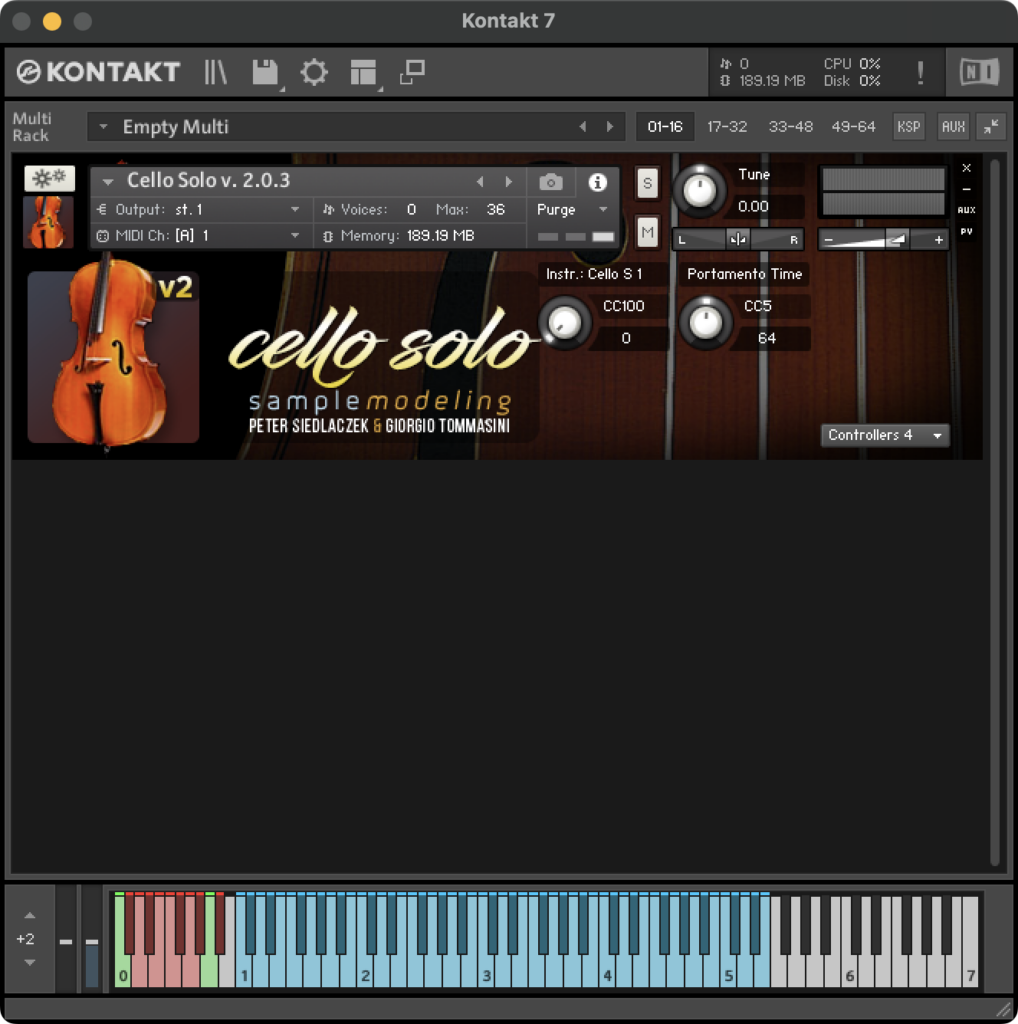The height and width of the screenshot is (1024, 1018).
Task: Open snapshot camera view
Action: point(550,182)
